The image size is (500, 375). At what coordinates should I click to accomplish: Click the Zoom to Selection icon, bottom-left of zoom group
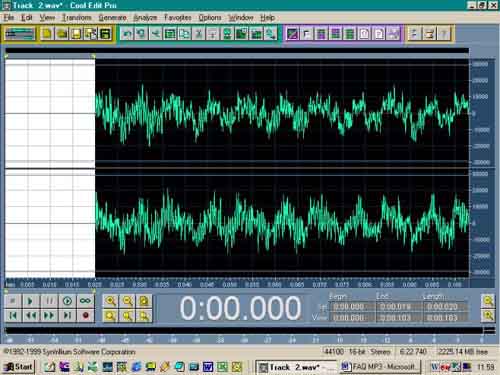110,315
